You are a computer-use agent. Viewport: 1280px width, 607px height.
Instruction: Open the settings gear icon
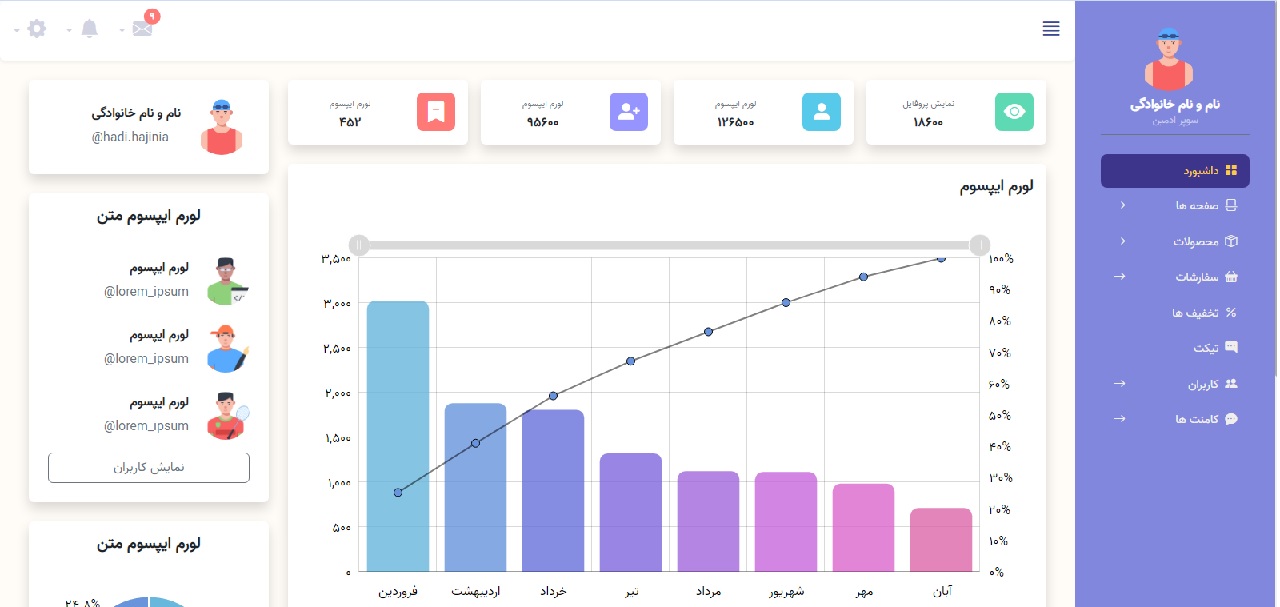click(x=37, y=28)
